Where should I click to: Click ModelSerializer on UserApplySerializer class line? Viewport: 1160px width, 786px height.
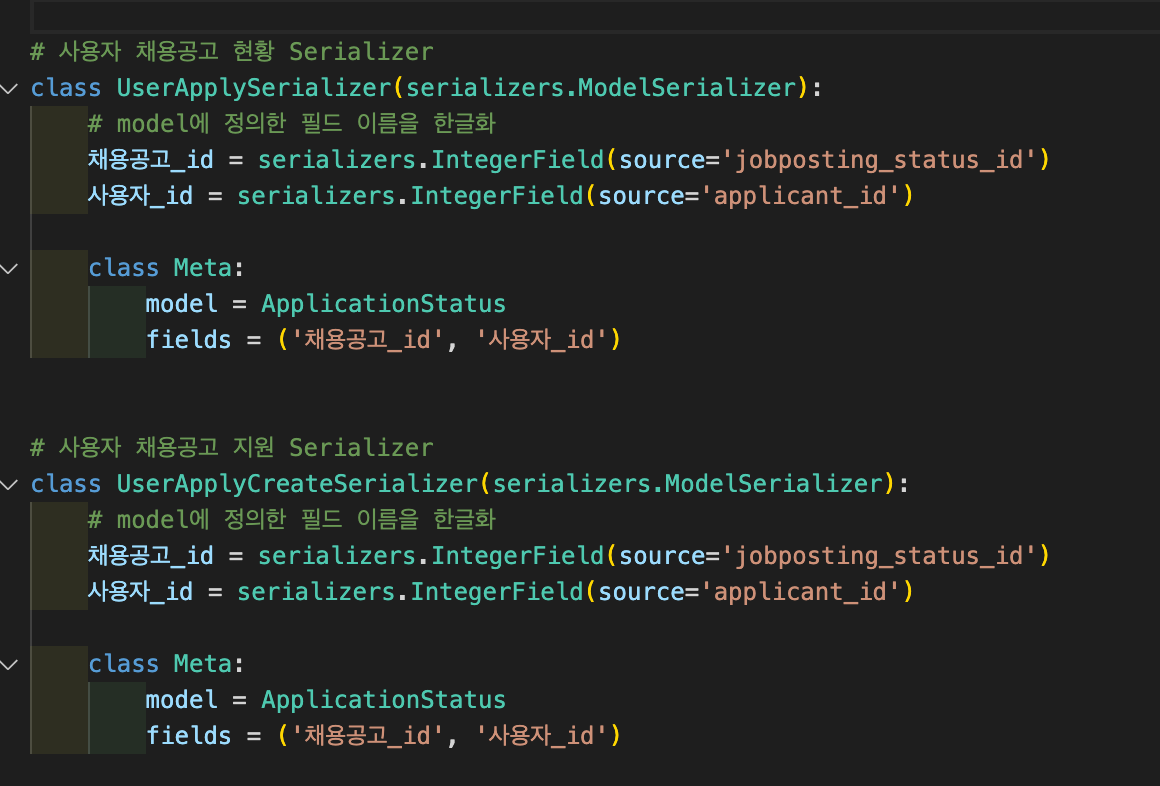pos(687,88)
